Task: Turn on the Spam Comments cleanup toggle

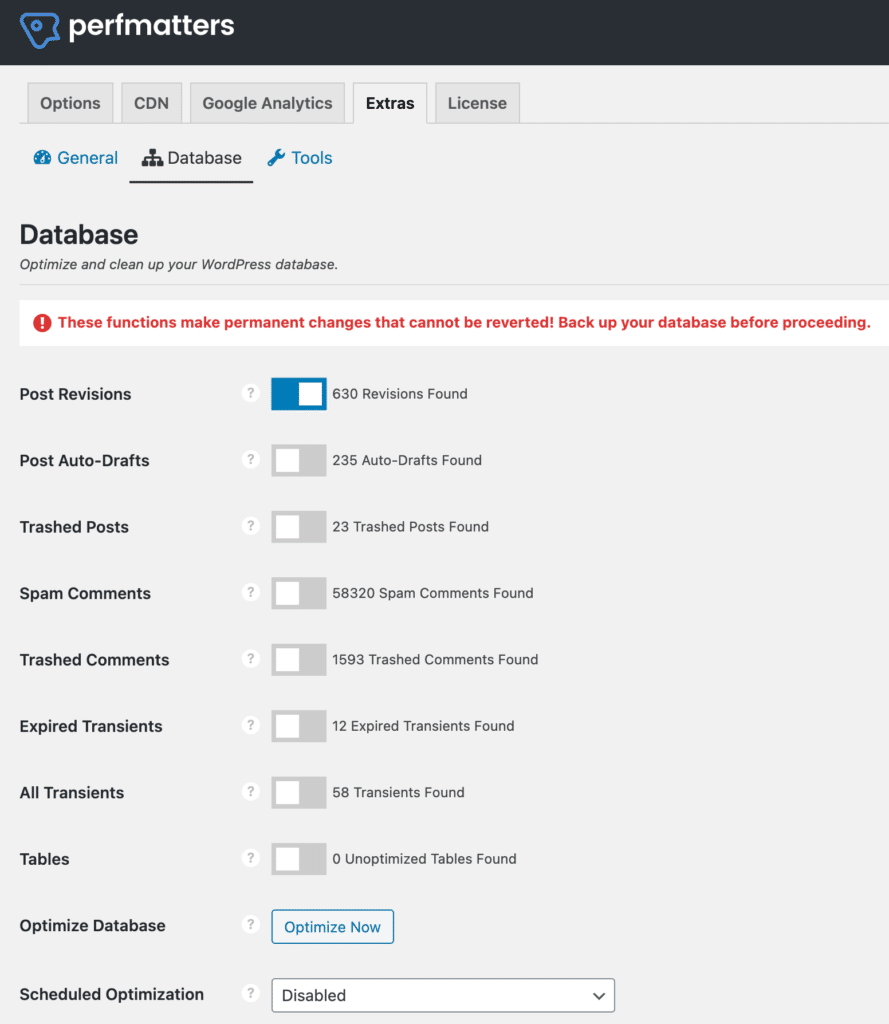Action: point(298,593)
